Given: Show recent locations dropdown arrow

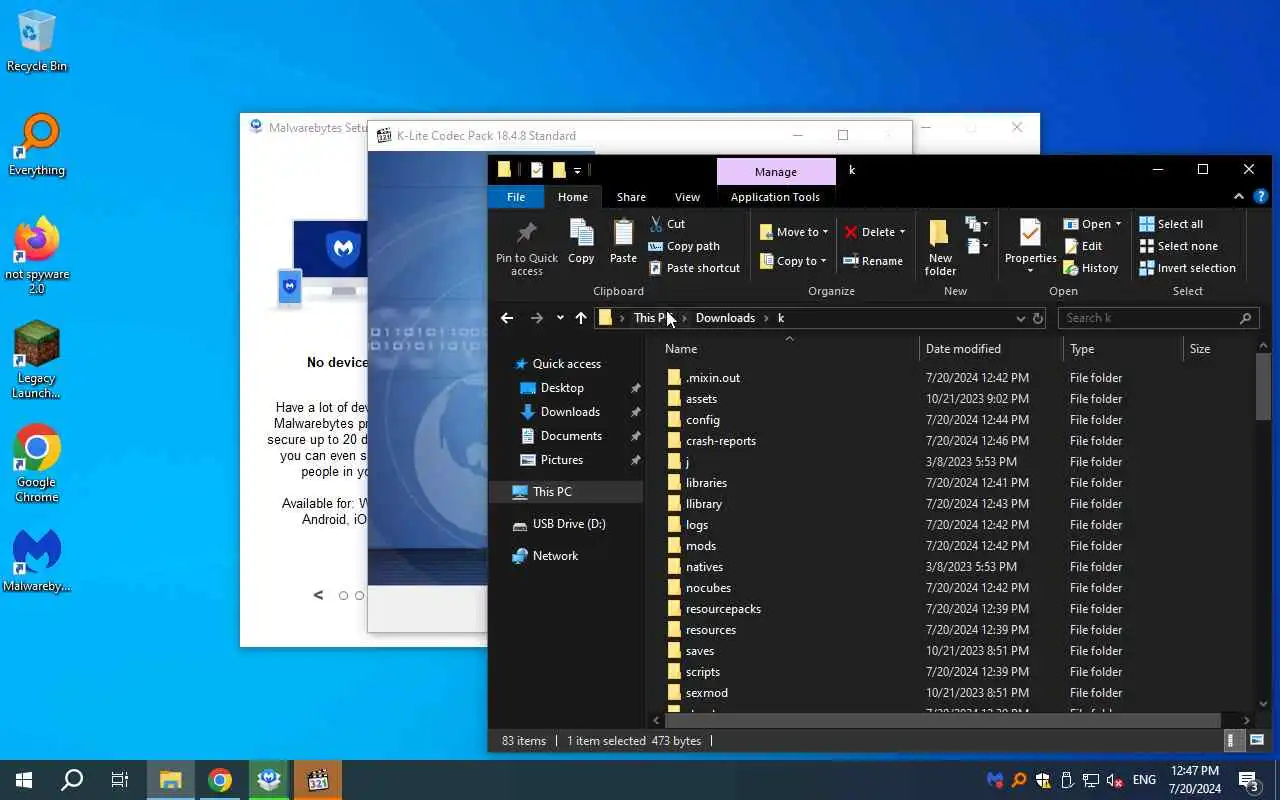Looking at the screenshot, I should coord(560,318).
